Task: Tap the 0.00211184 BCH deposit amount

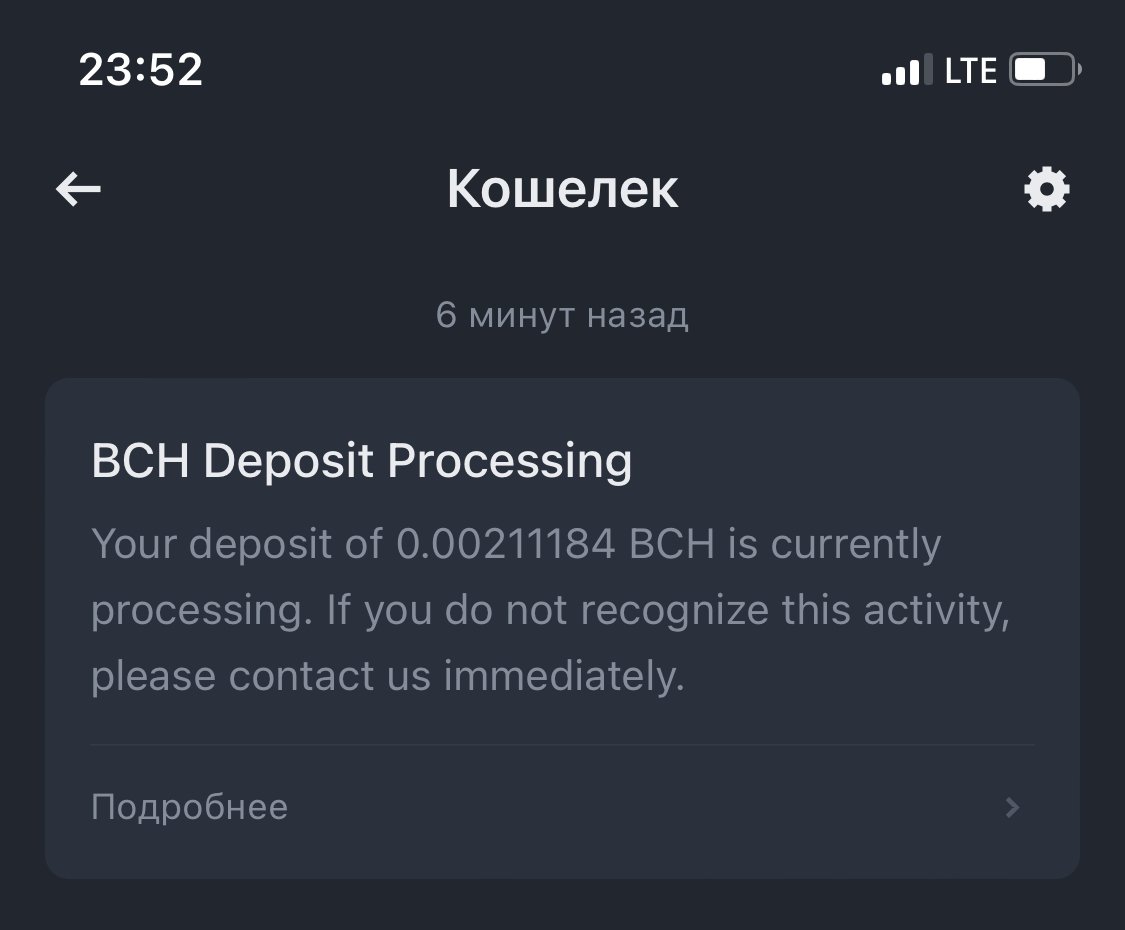Action: pyautogui.click(x=555, y=545)
